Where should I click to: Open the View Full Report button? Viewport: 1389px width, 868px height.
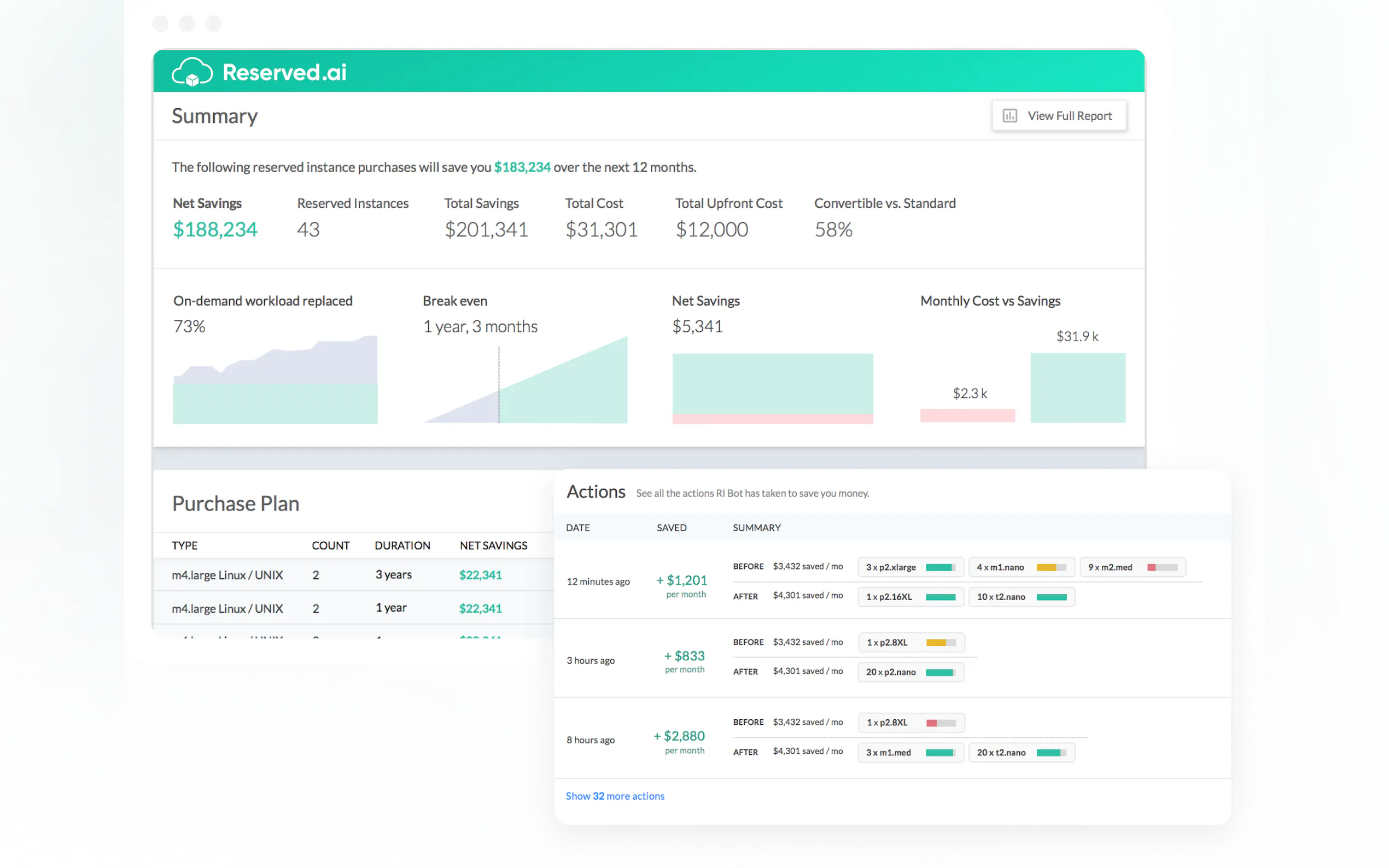(1058, 116)
